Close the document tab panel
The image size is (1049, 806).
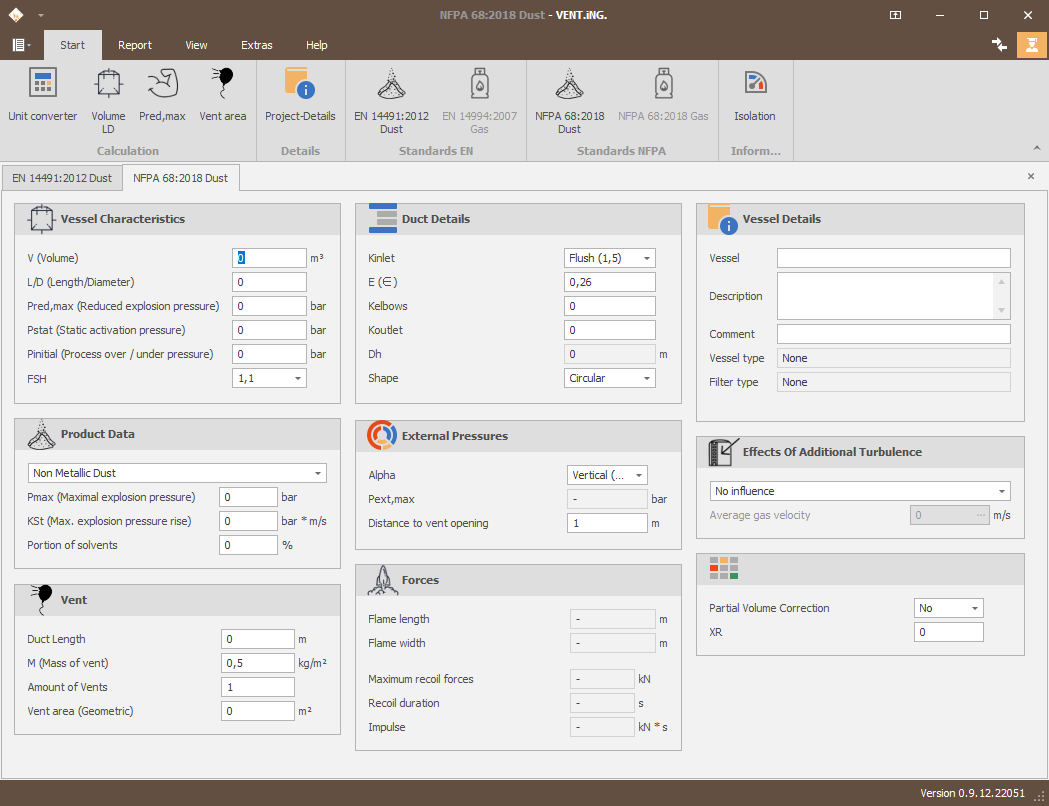coord(1031,177)
